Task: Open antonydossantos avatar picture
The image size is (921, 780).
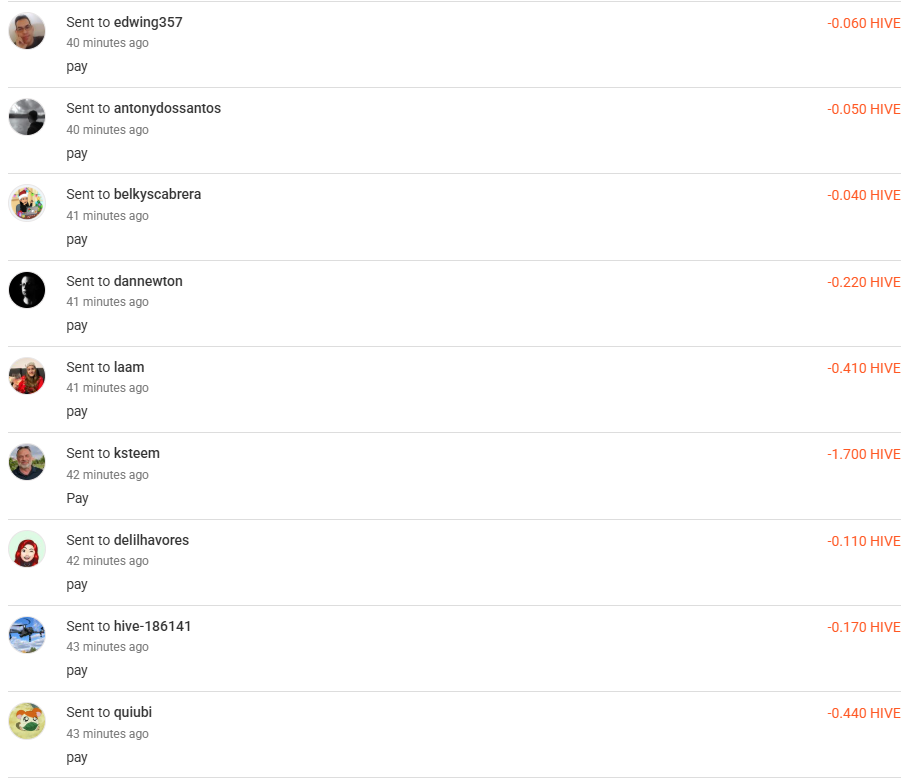Action: 27,117
